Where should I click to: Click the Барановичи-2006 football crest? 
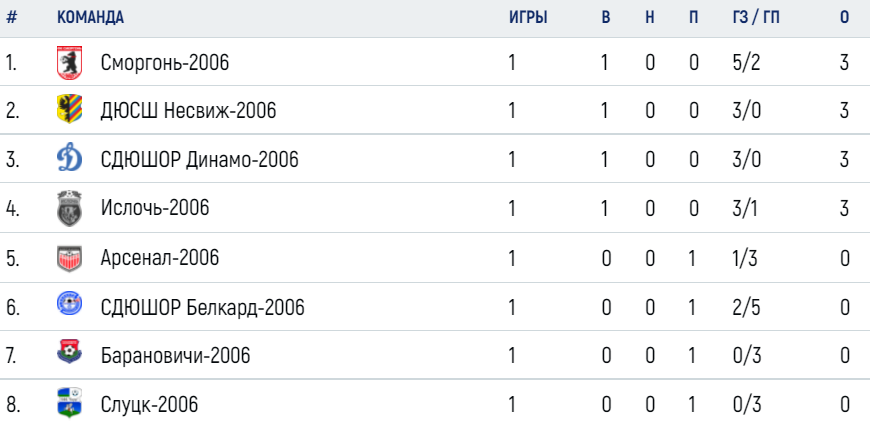pos(69,353)
